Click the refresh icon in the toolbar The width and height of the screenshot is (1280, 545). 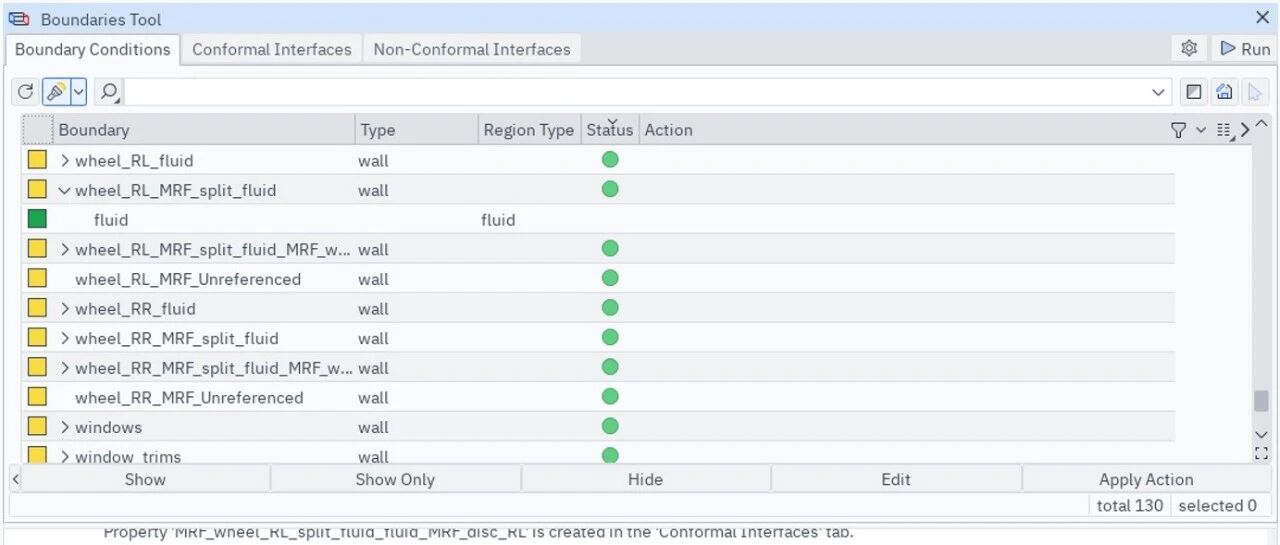coord(26,92)
